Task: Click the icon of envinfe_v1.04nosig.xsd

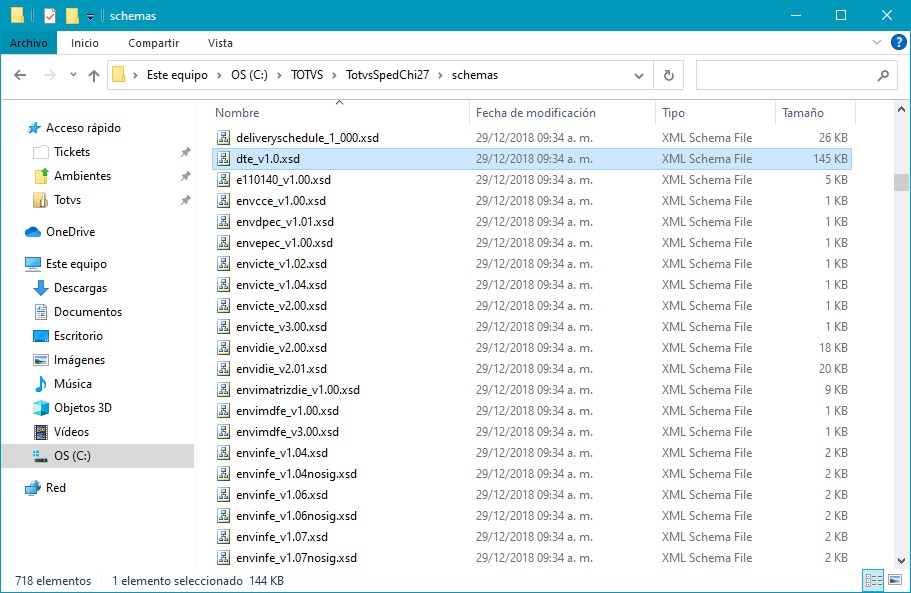Action: [224, 474]
